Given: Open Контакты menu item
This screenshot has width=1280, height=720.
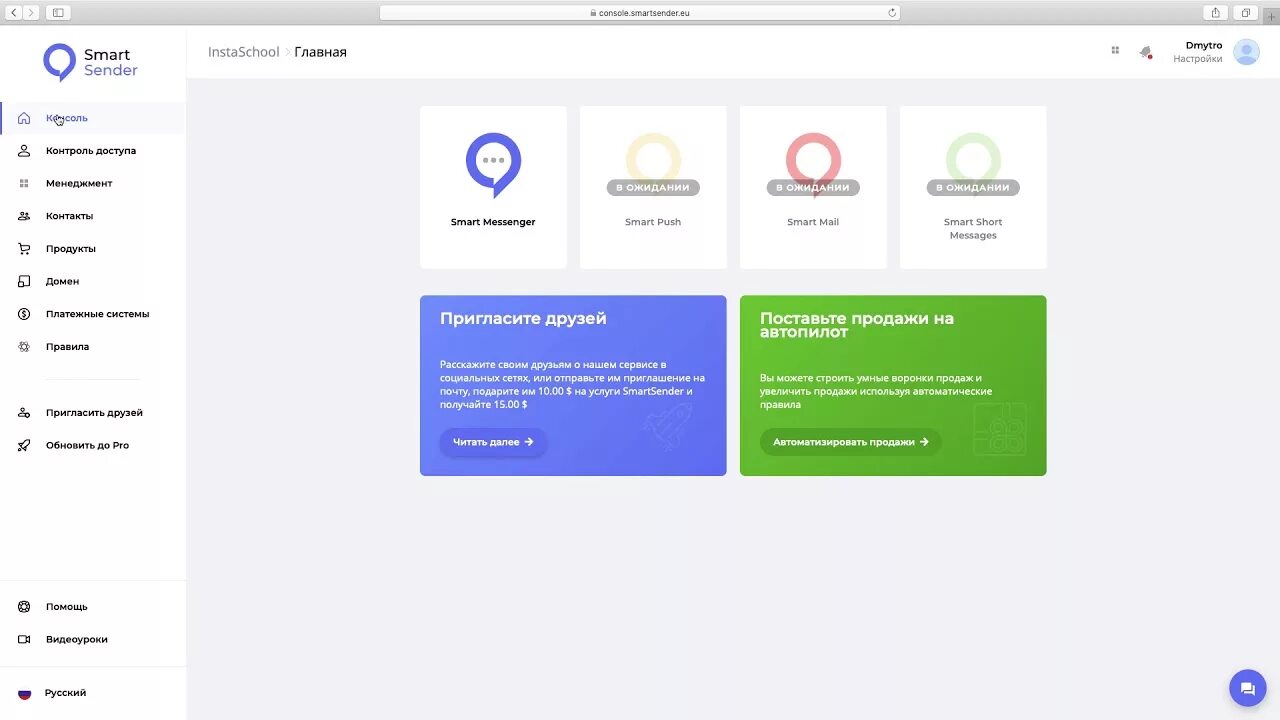Looking at the screenshot, I should coord(69,216).
